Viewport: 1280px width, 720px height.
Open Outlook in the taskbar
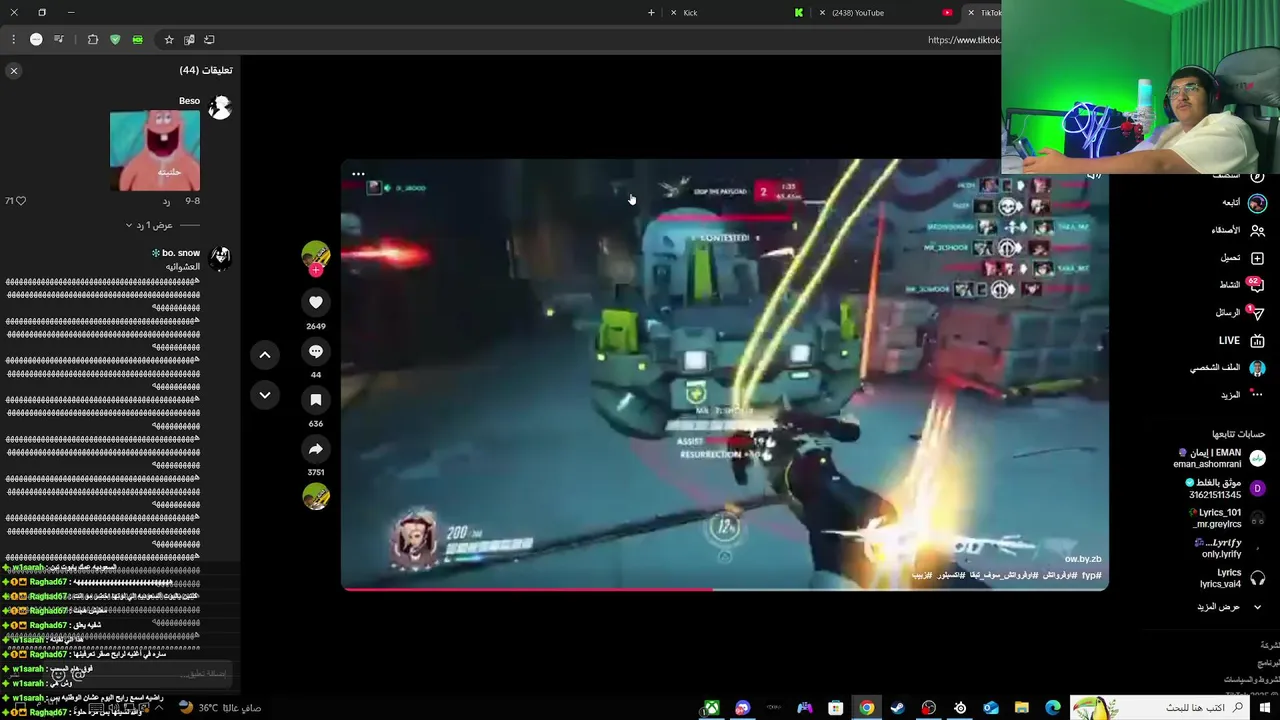pyautogui.click(x=990, y=708)
